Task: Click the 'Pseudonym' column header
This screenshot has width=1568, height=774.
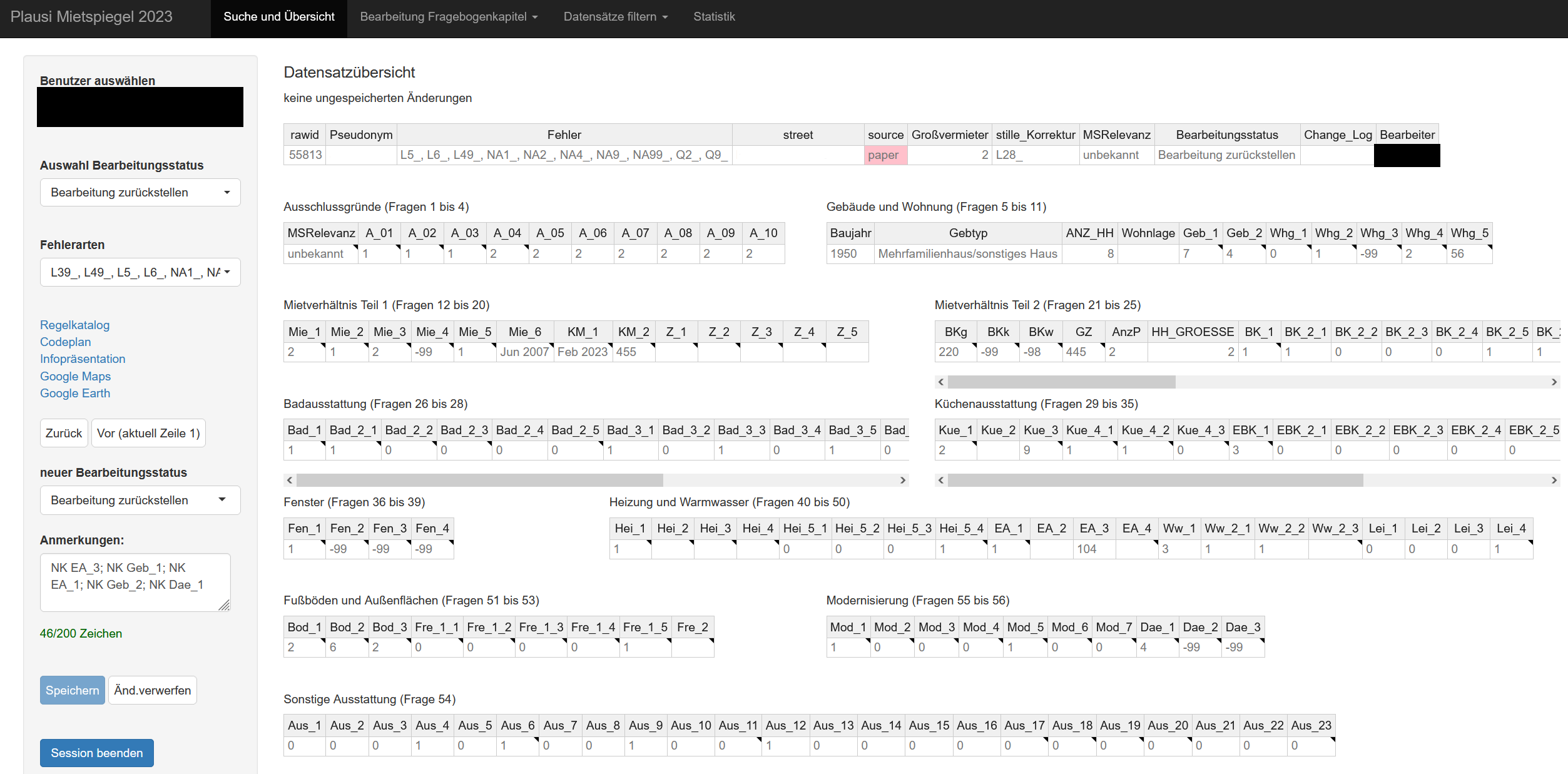Action: pos(361,135)
